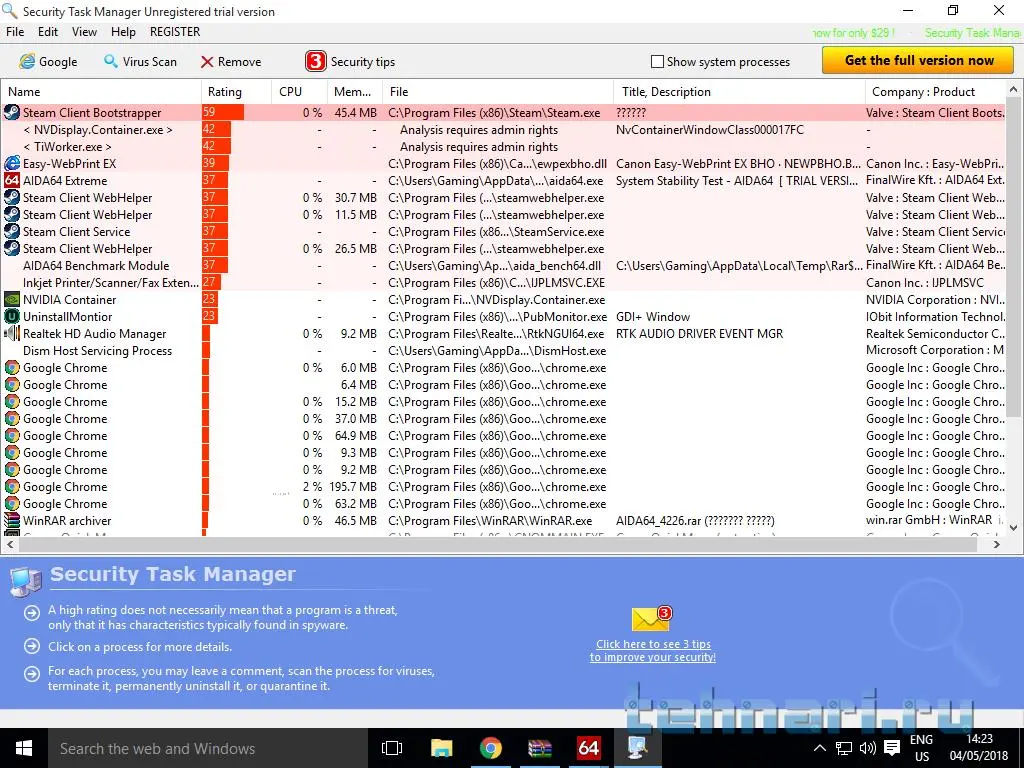The image size is (1024, 768).
Task: Click the WinRAR archiver books icon
Action: pyautogui.click(x=12, y=520)
